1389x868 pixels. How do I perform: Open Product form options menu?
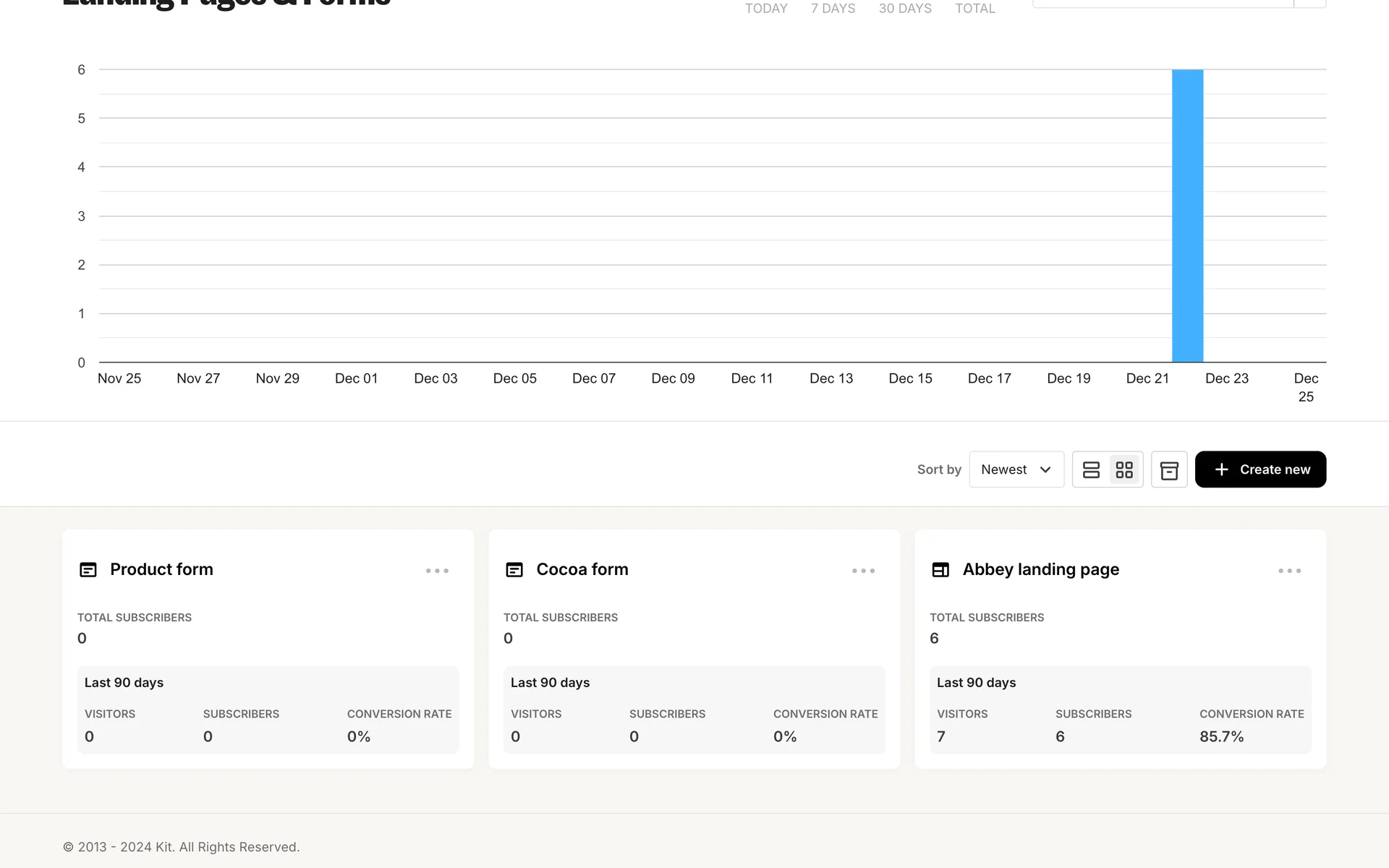437,571
